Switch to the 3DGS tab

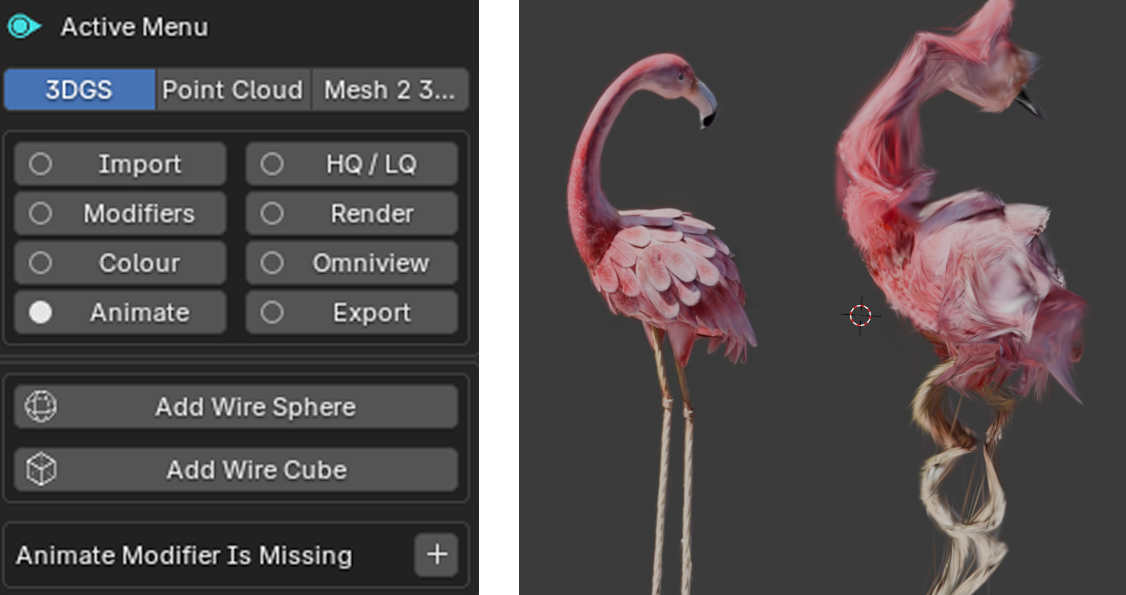pyautogui.click(x=79, y=90)
